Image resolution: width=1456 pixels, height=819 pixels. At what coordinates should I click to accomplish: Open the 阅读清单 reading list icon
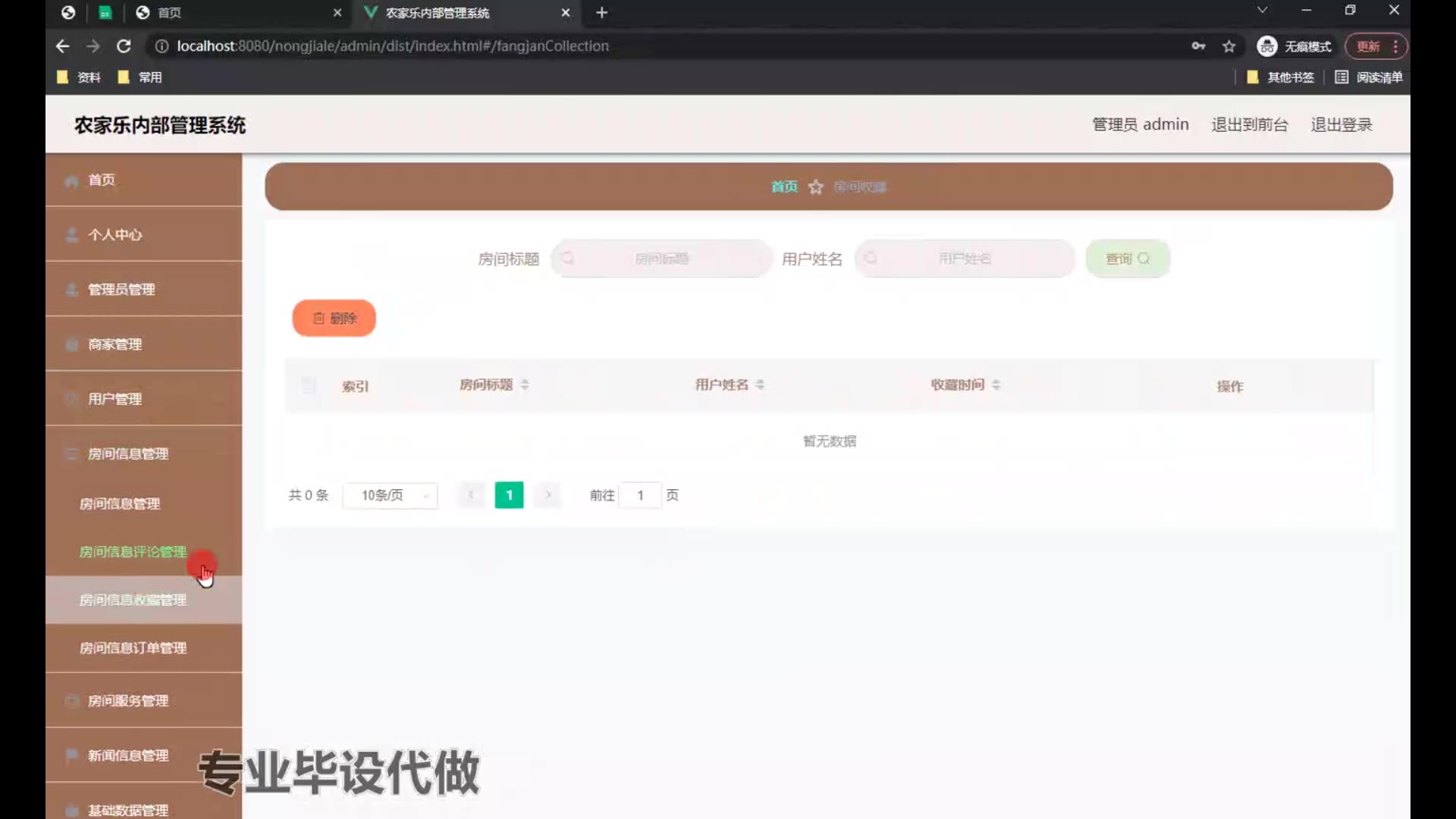click(1341, 77)
